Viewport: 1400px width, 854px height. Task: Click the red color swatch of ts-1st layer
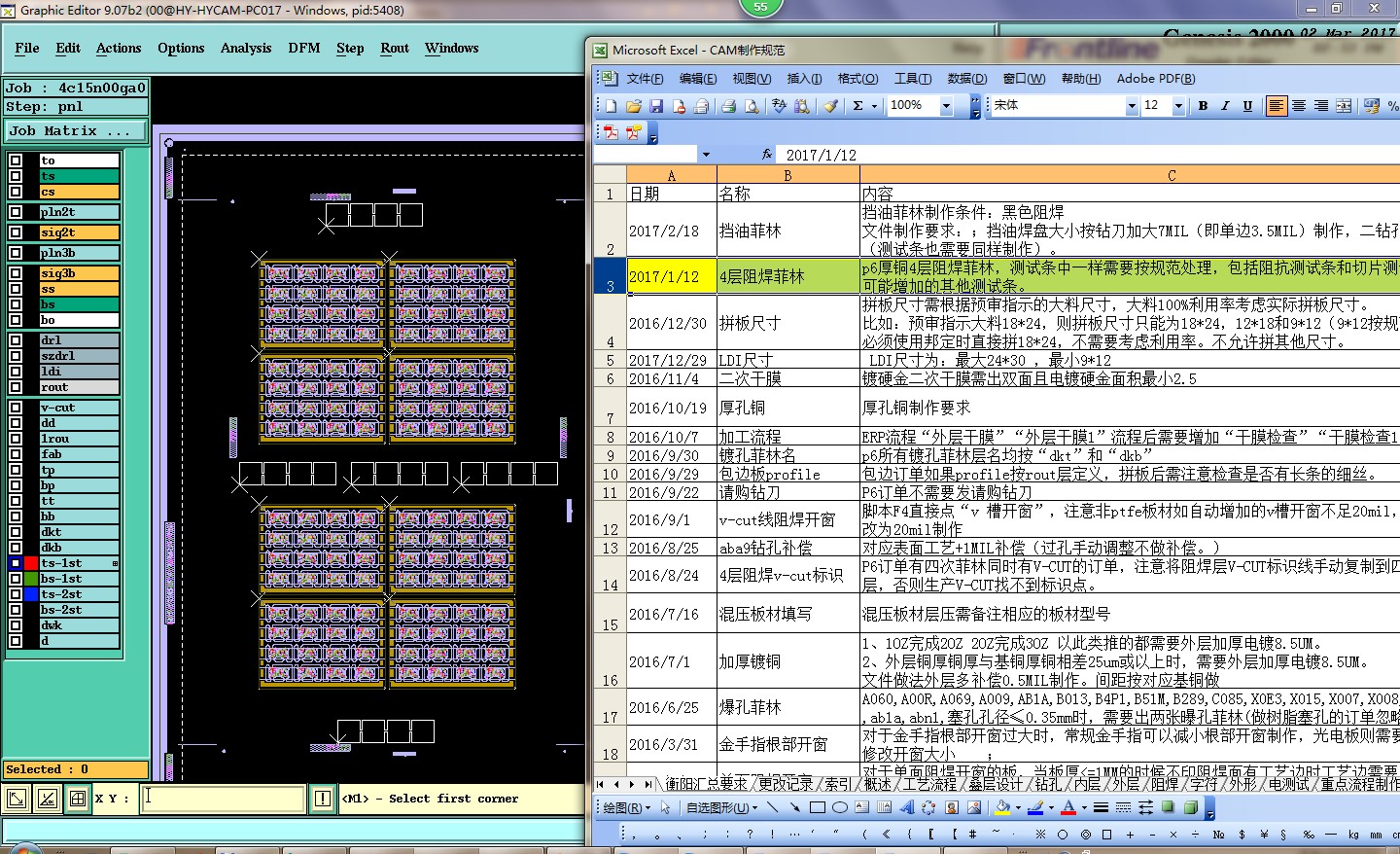31,563
